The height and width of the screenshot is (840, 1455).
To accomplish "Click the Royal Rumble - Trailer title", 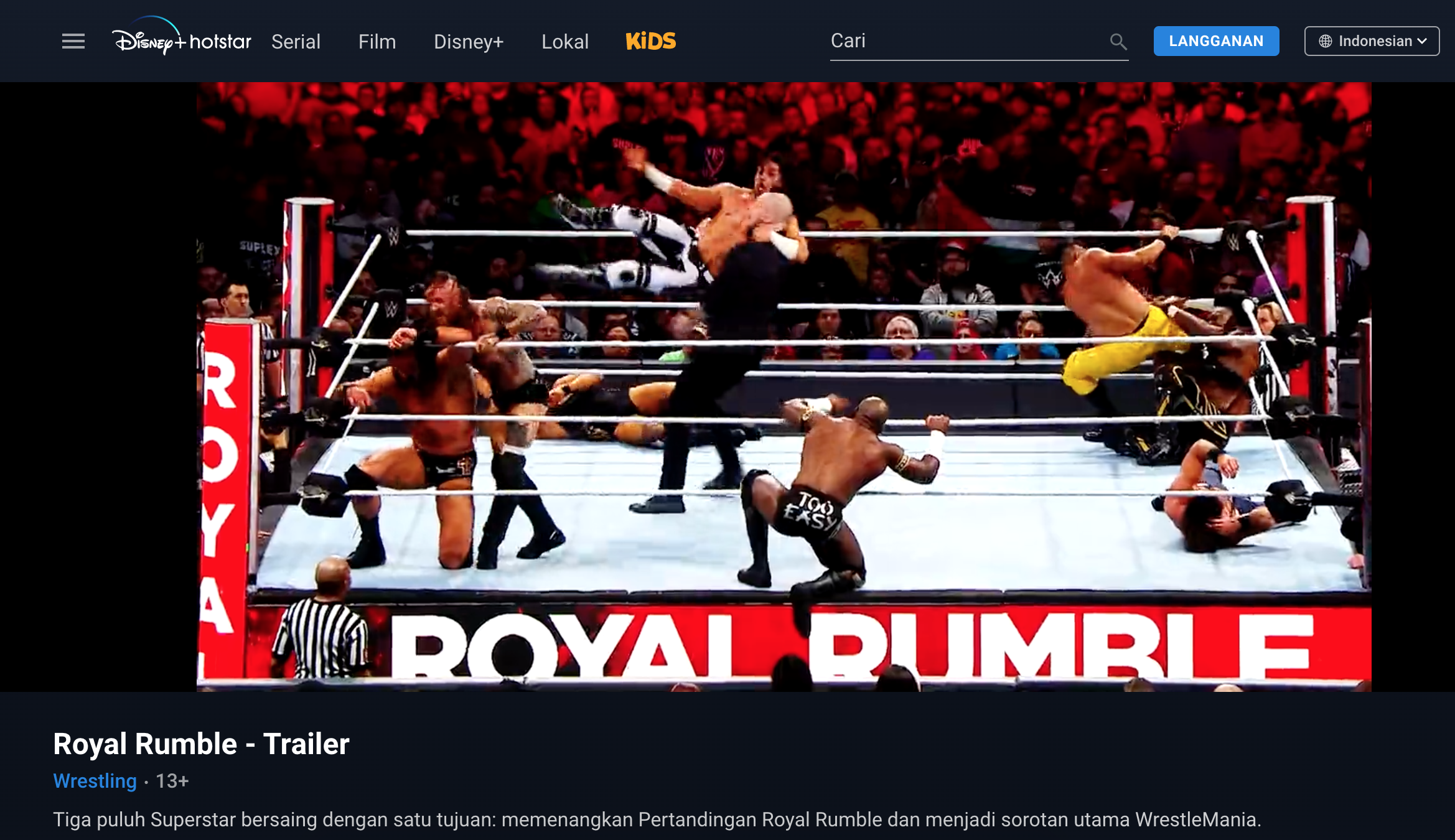I will click(201, 744).
